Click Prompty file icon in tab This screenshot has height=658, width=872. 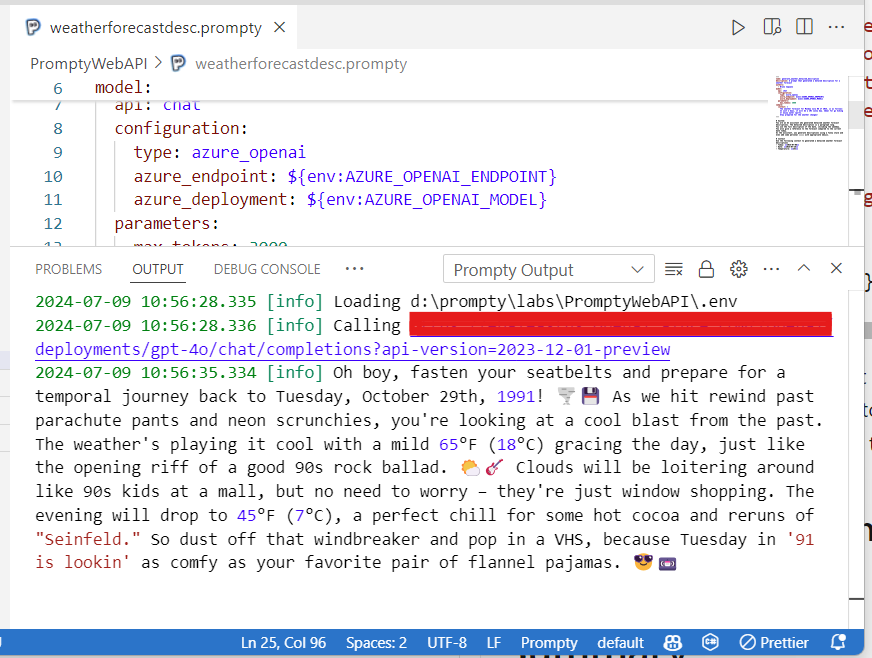[x=33, y=27]
